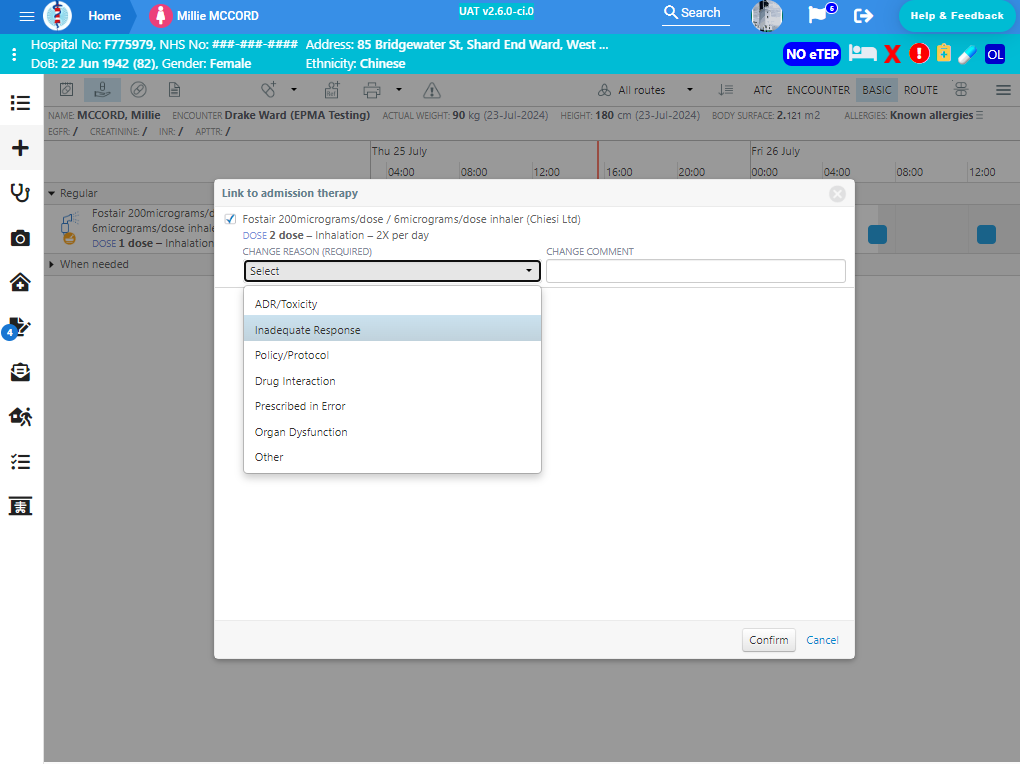The image size is (1020, 764).
Task: Open the hamburger main menu
Action: pyautogui.click(x=27, y=16)
